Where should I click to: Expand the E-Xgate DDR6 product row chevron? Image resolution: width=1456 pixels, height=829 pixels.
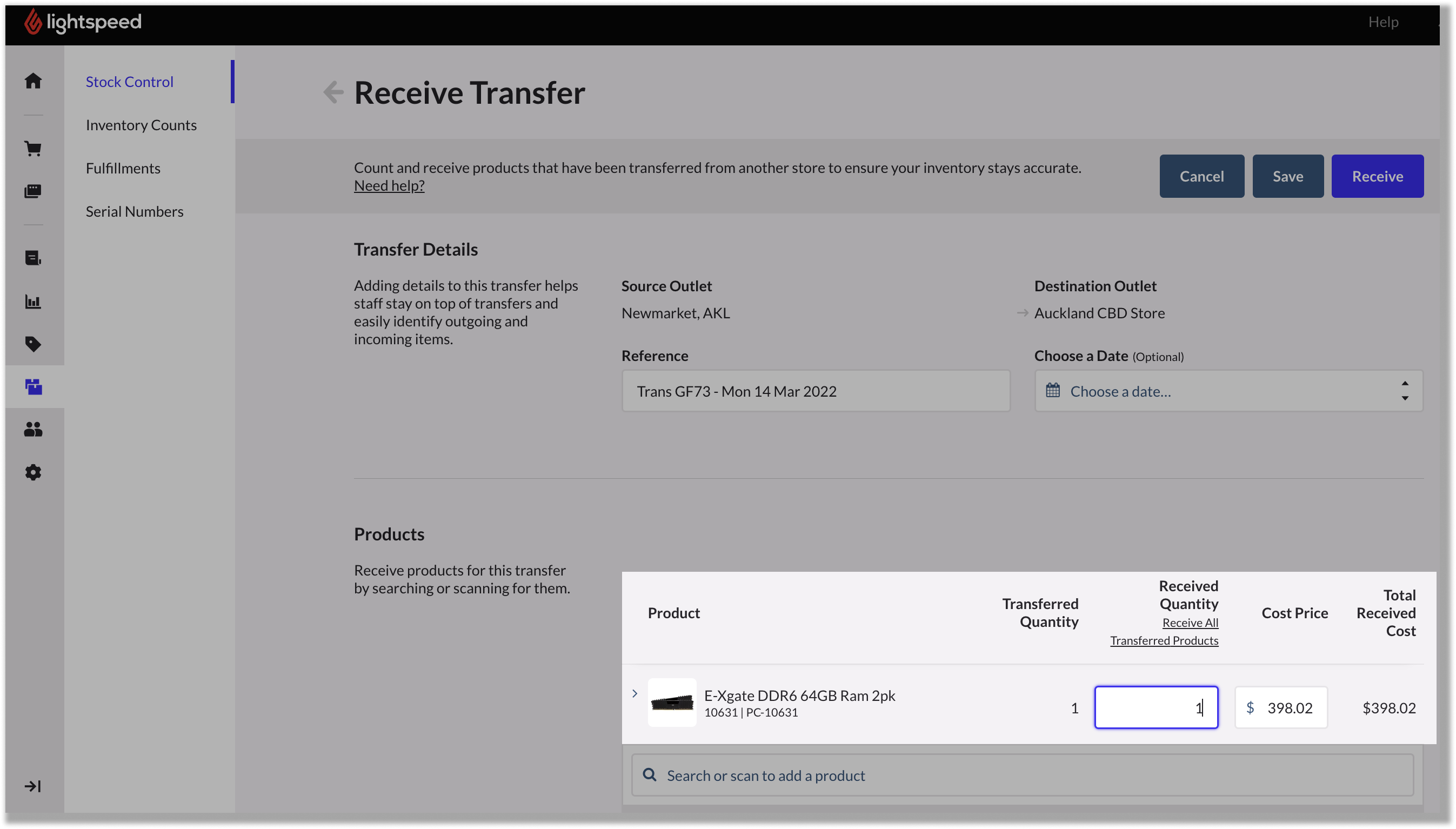click(x=635, y=693)
